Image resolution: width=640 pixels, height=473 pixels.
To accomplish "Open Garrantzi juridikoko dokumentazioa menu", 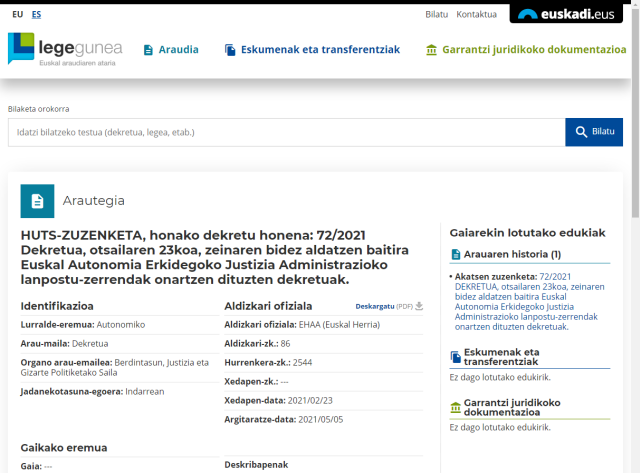I will pos(526,50).
